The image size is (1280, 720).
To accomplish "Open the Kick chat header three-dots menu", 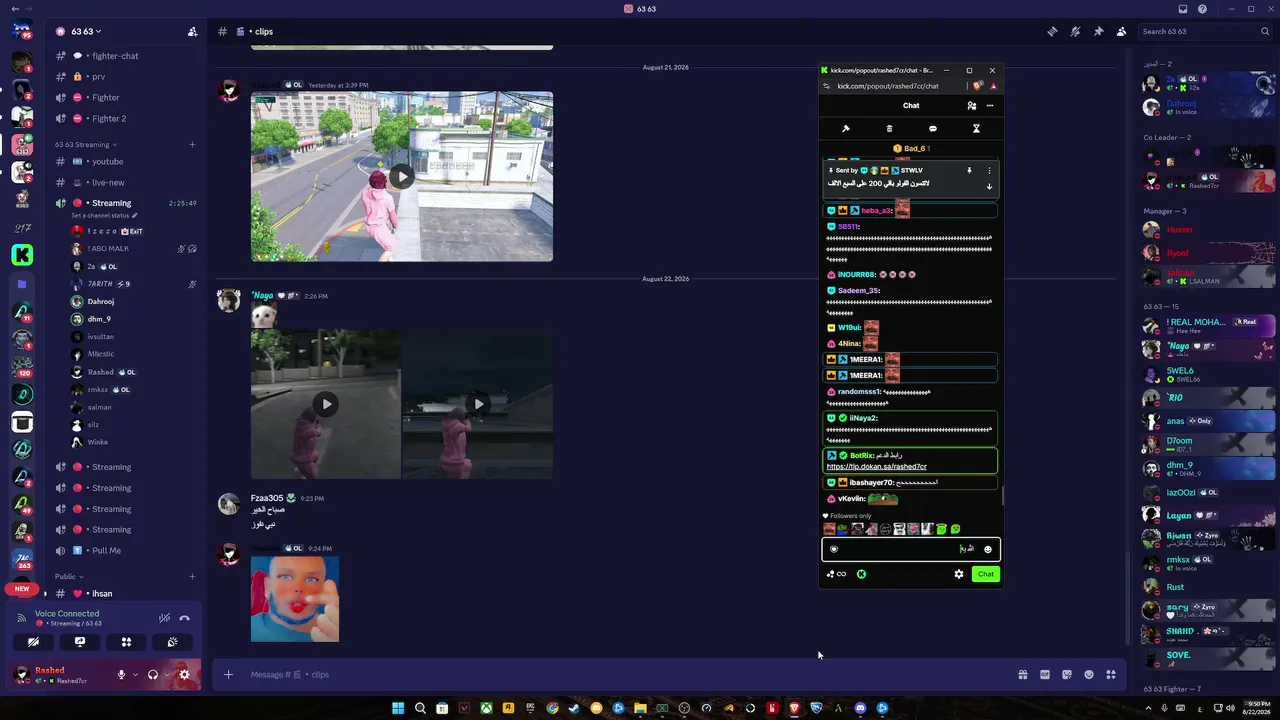I will pyautogui.click(x=990, y=106).
